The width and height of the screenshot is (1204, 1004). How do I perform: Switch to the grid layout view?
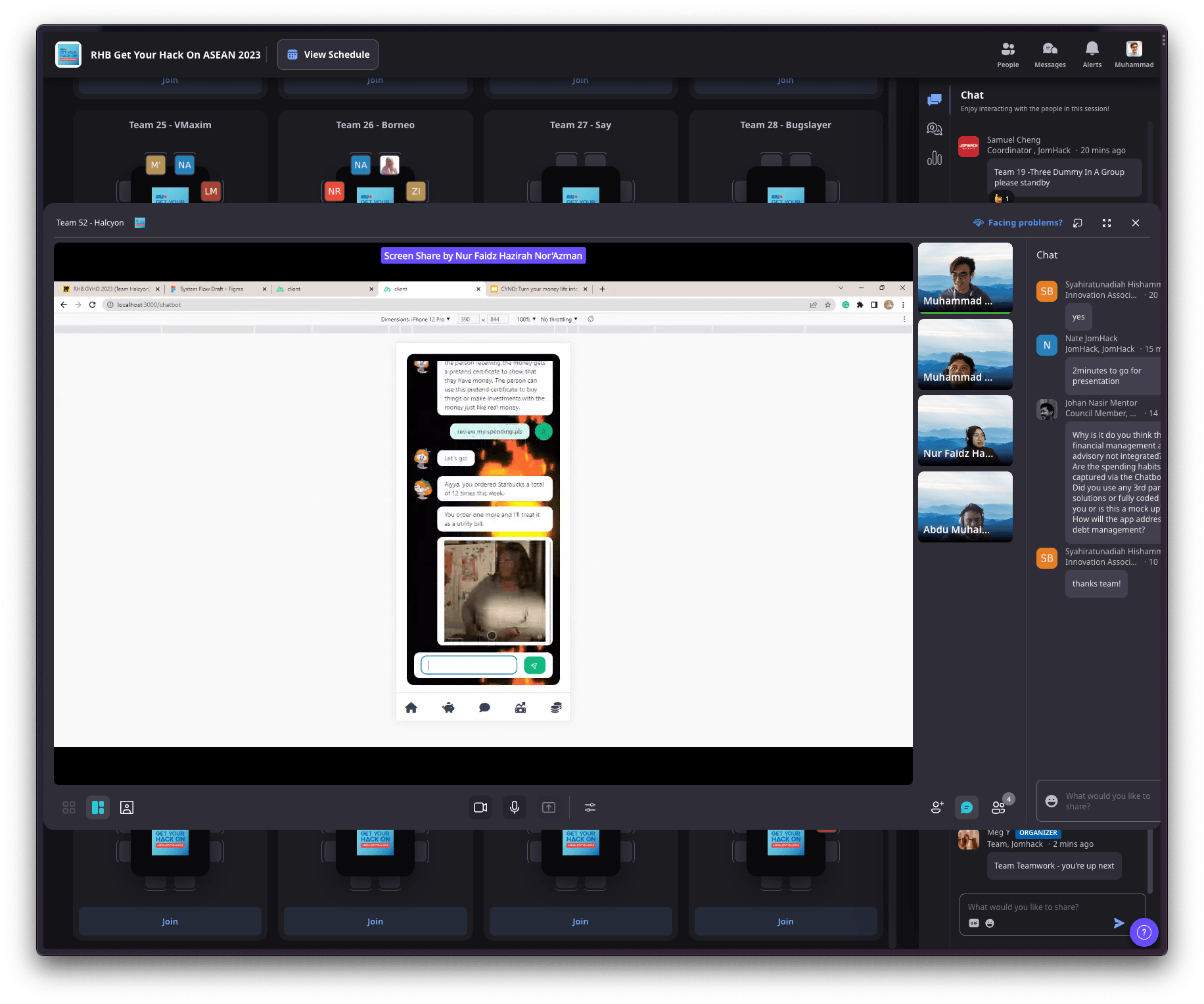pyautogui.click(x=69, y=807)
